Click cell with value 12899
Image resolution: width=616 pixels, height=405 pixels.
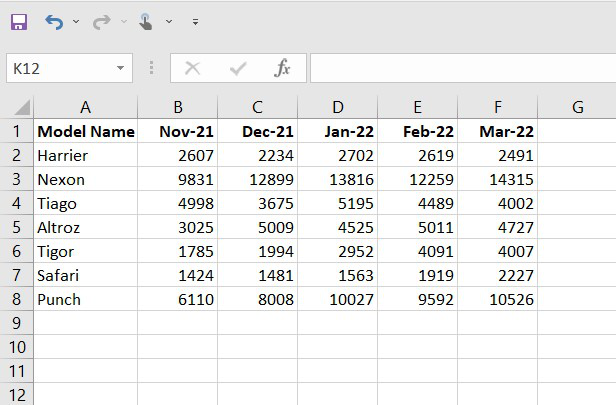258,179
